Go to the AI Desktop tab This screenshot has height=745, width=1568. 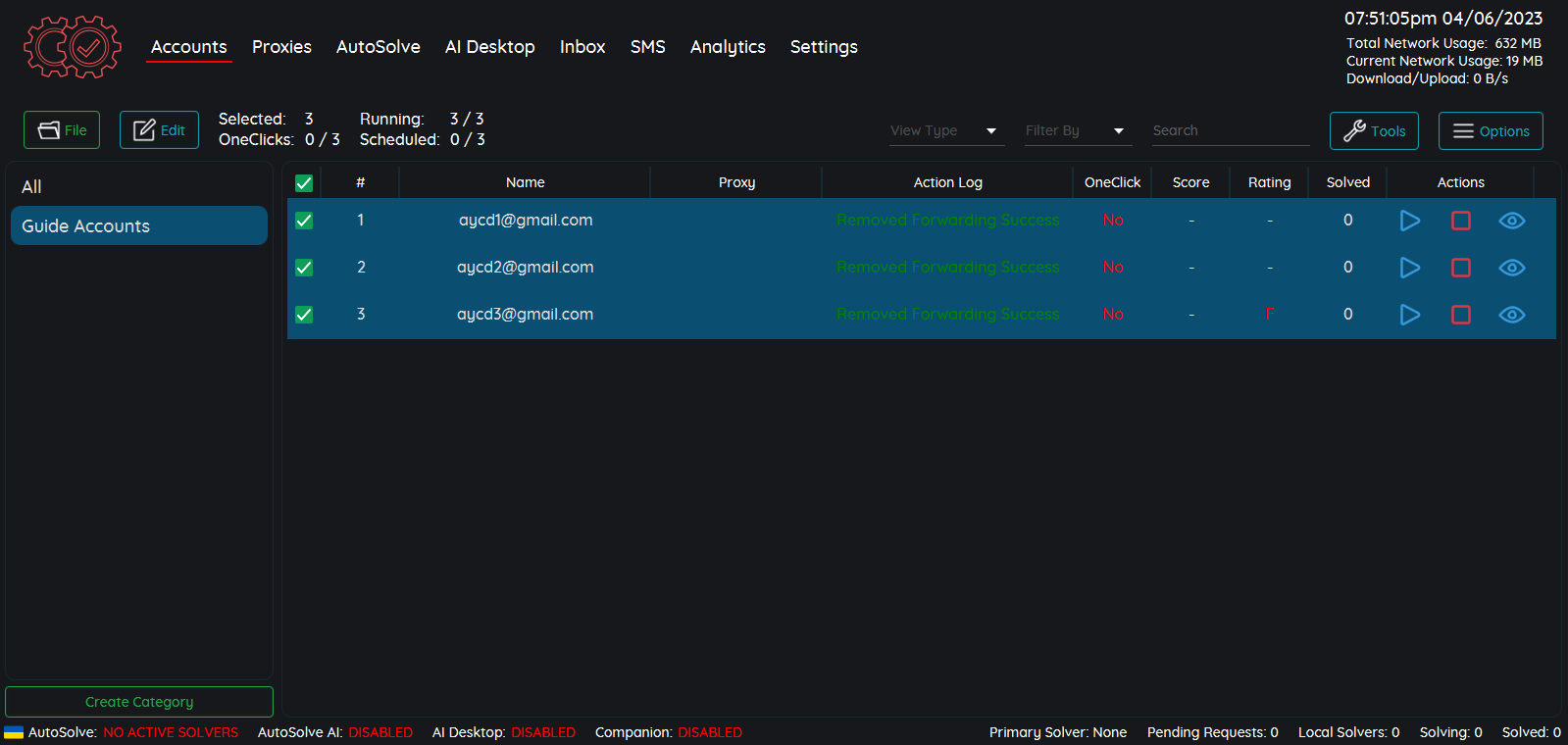[x=490, y=47]
